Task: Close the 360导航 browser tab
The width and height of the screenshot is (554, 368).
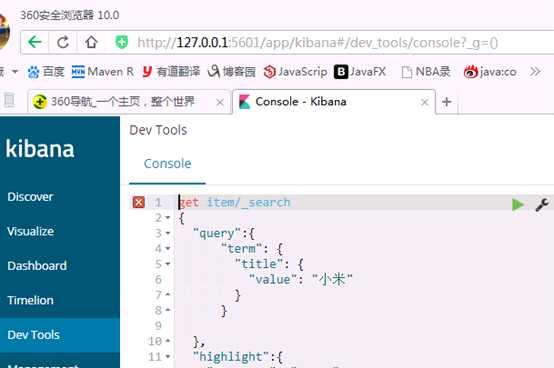Action: click(220, 102)
